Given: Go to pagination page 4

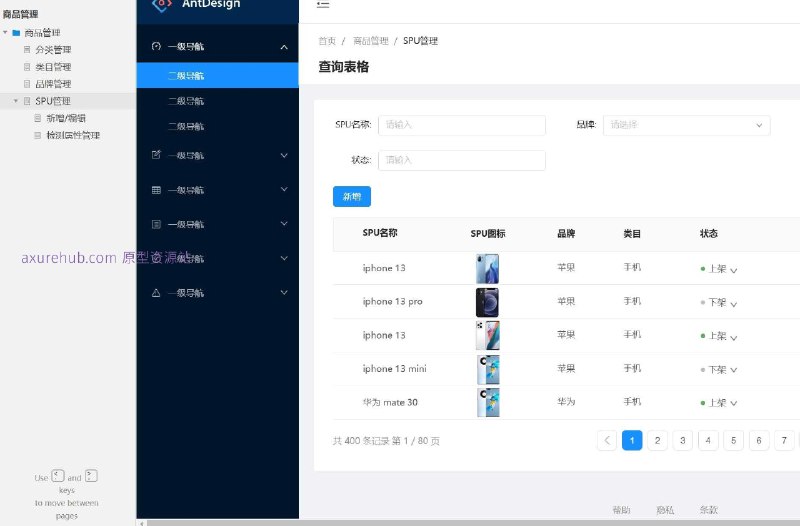Looking at the screenshot, I should (708, 440).
